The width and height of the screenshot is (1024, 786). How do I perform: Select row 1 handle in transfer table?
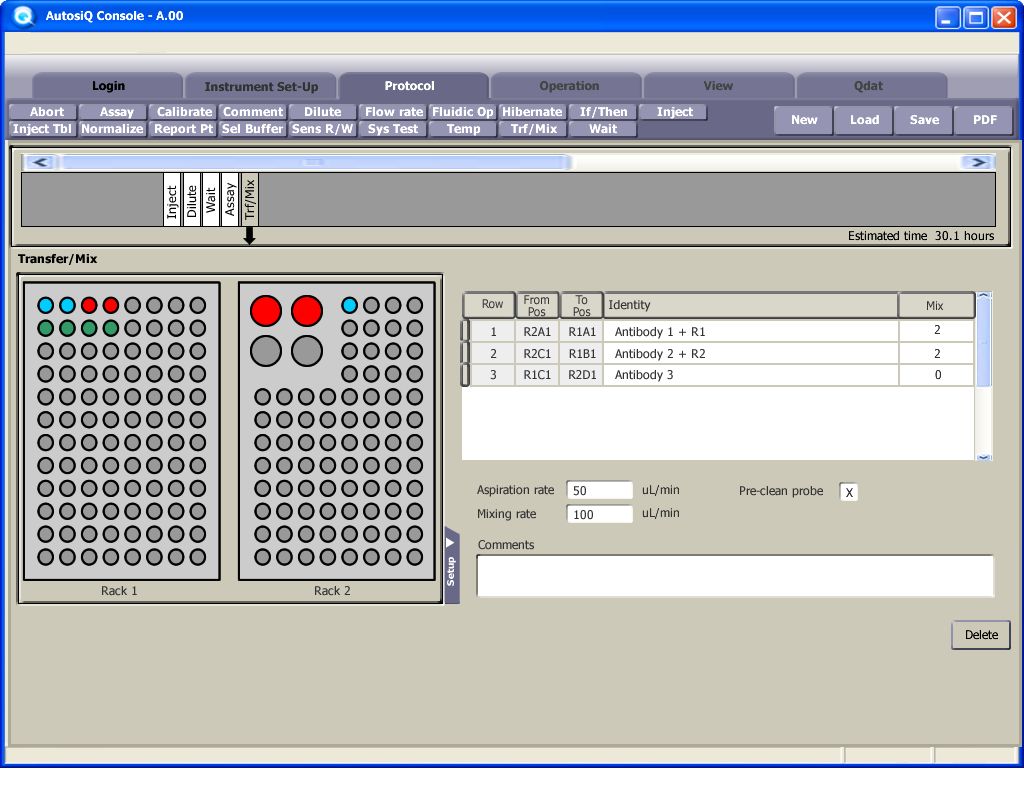[x=465, y=331]
